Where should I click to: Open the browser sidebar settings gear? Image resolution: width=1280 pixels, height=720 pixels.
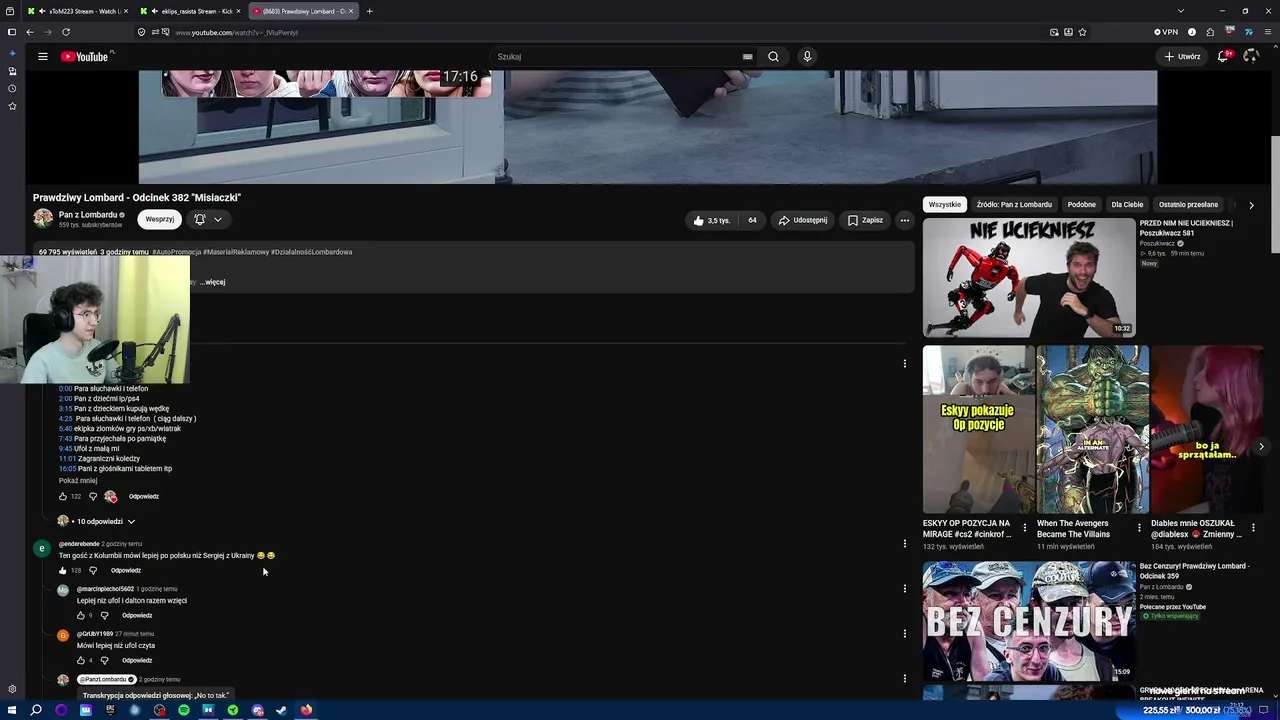[12, 689]
